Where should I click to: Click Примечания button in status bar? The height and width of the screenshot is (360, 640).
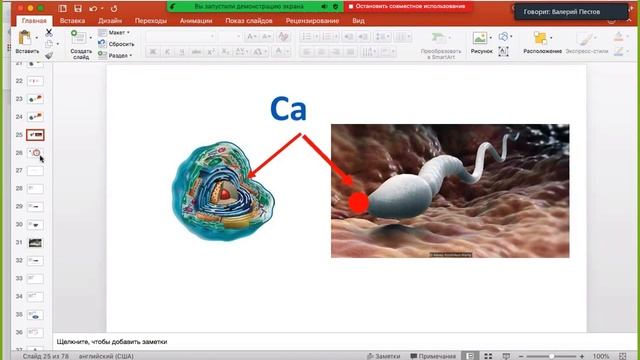[433, 356]
